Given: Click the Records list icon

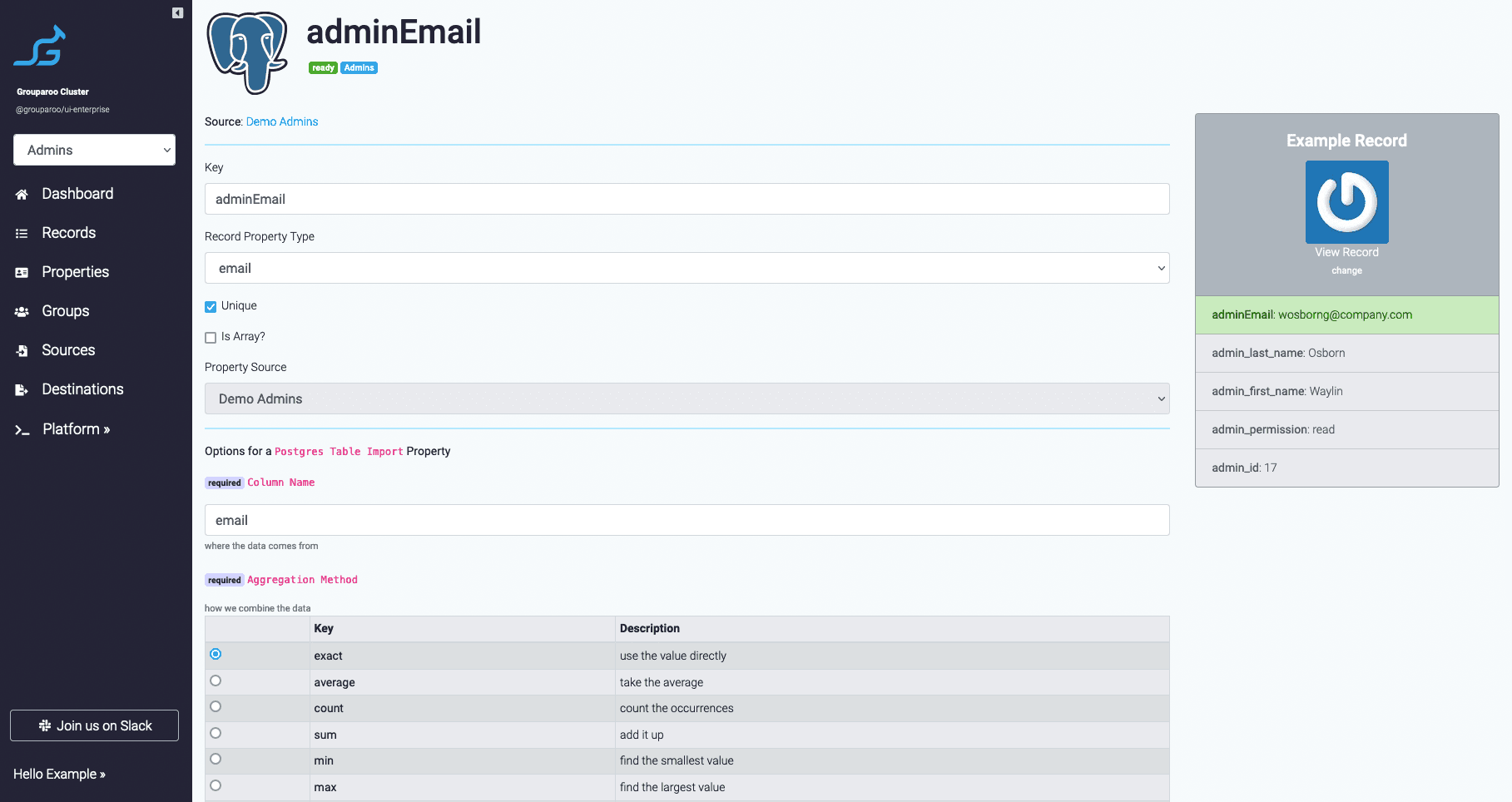Looking at the screenshot, I should (22, 234).
